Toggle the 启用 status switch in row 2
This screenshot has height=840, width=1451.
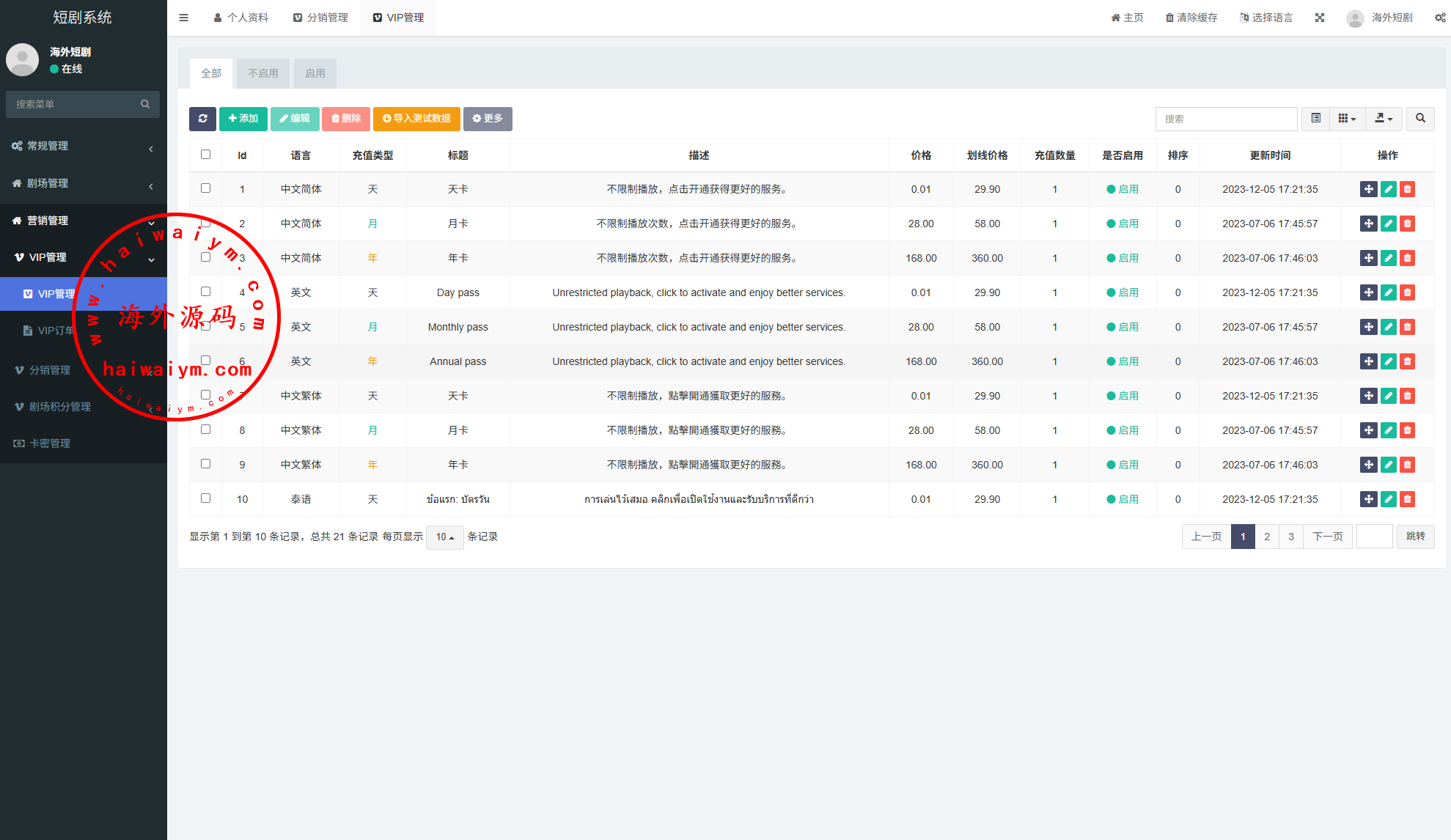(1123, 224)
